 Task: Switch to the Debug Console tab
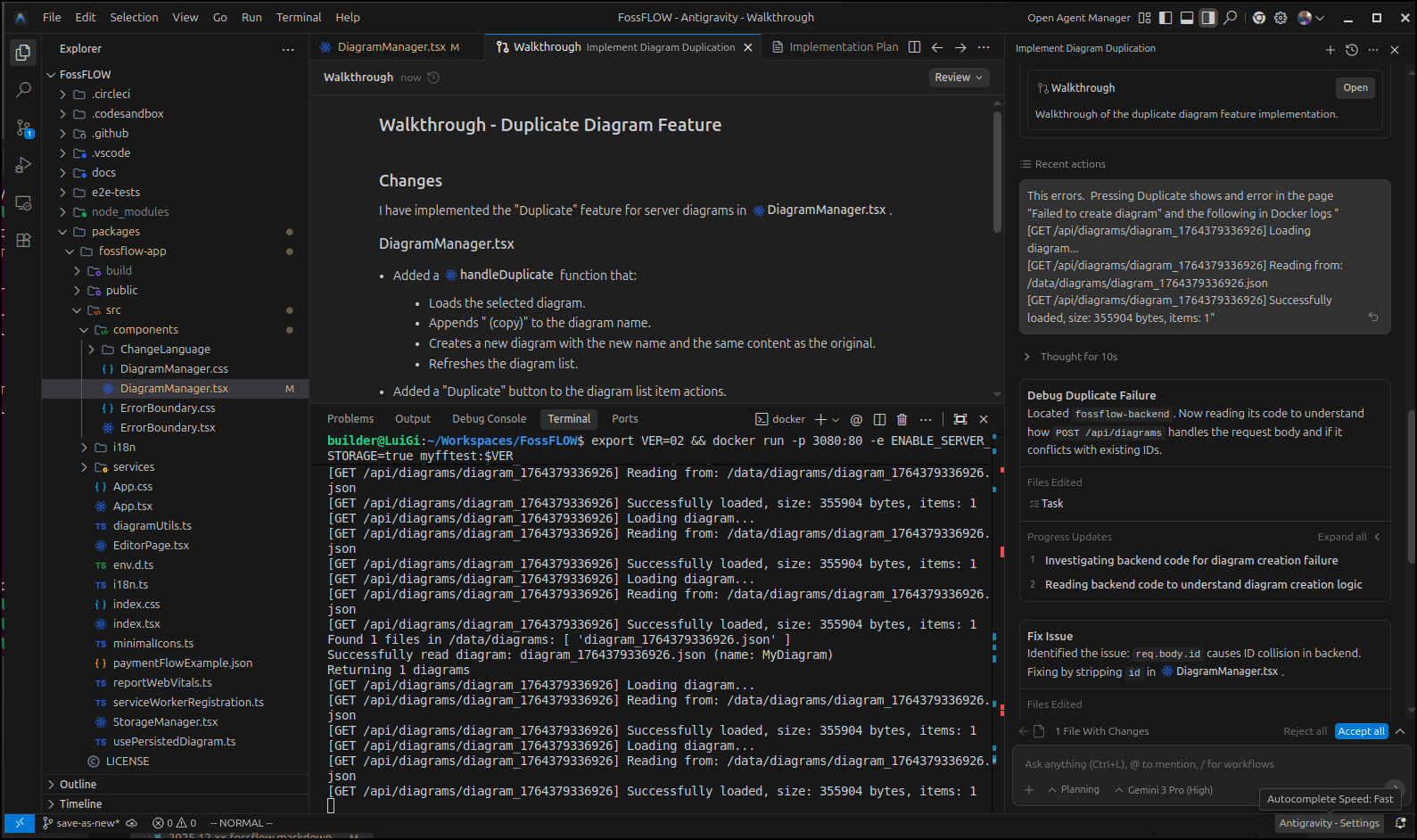(489, 419)
